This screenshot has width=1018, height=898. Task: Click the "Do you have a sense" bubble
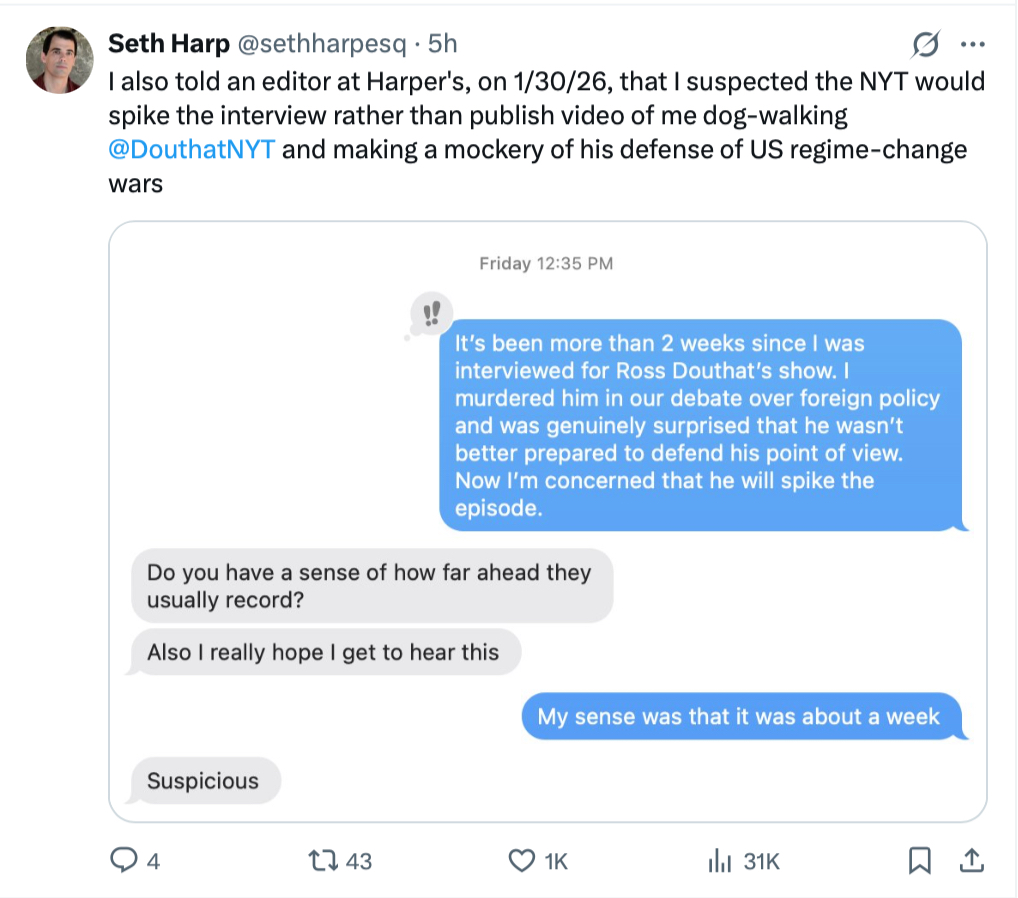click(x=370, y=586)
